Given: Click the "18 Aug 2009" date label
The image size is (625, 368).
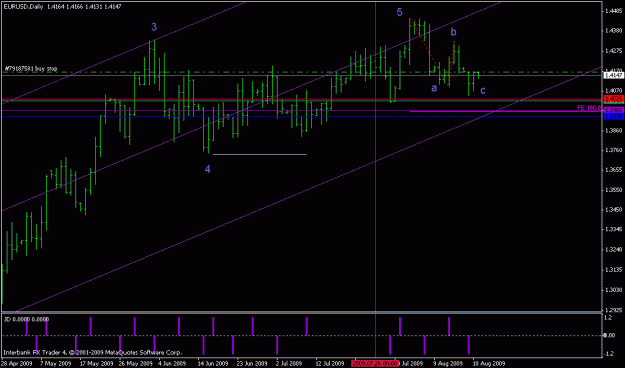Looking at the screenshot, I should (x=489, y=364).
